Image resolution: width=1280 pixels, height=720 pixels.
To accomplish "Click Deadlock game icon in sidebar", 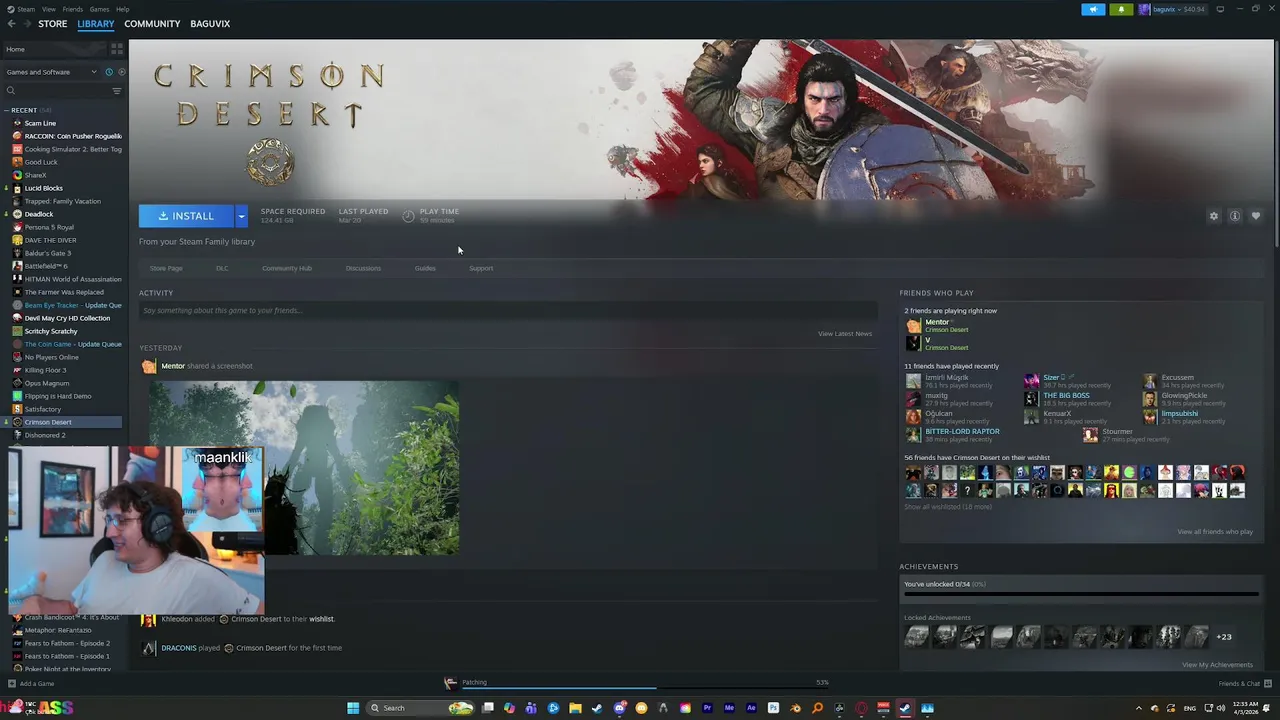I will [17, 214].
